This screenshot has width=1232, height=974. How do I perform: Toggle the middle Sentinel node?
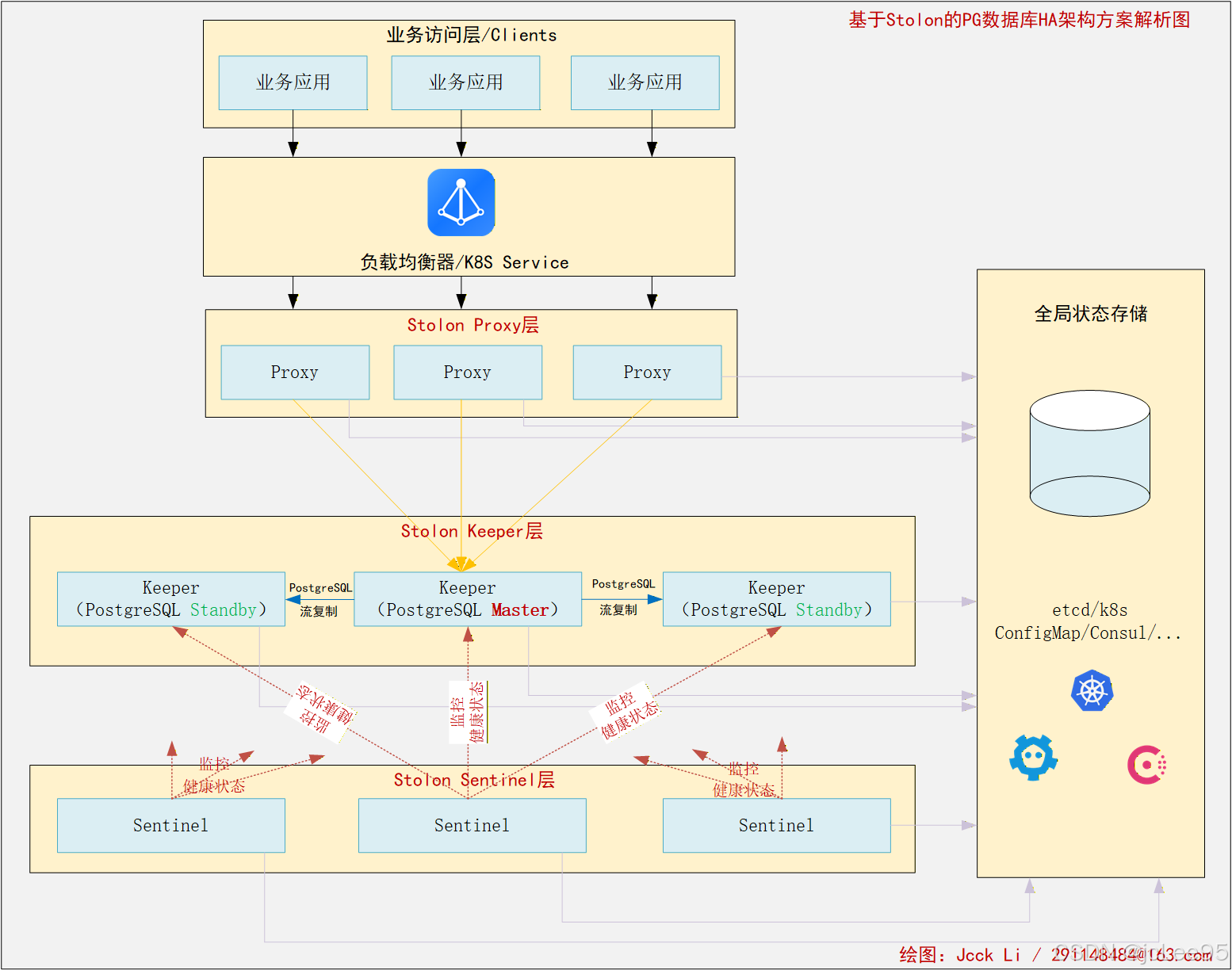click(x=472, y=825)
